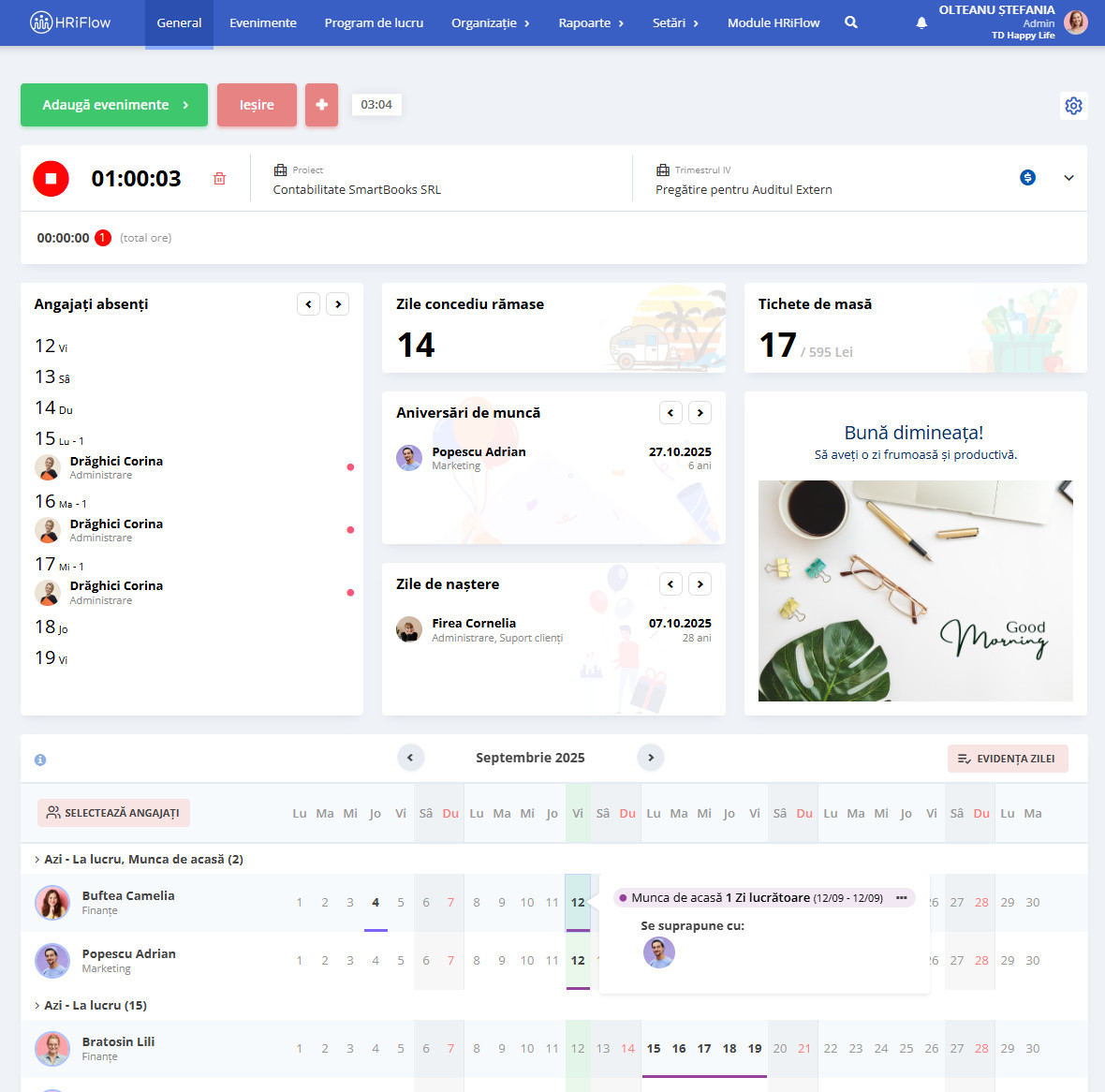Image resolution: width=1105 pixels, height=1092 pixels.
Task: Show previous absent employees days
Action: [x=308, y=304]
